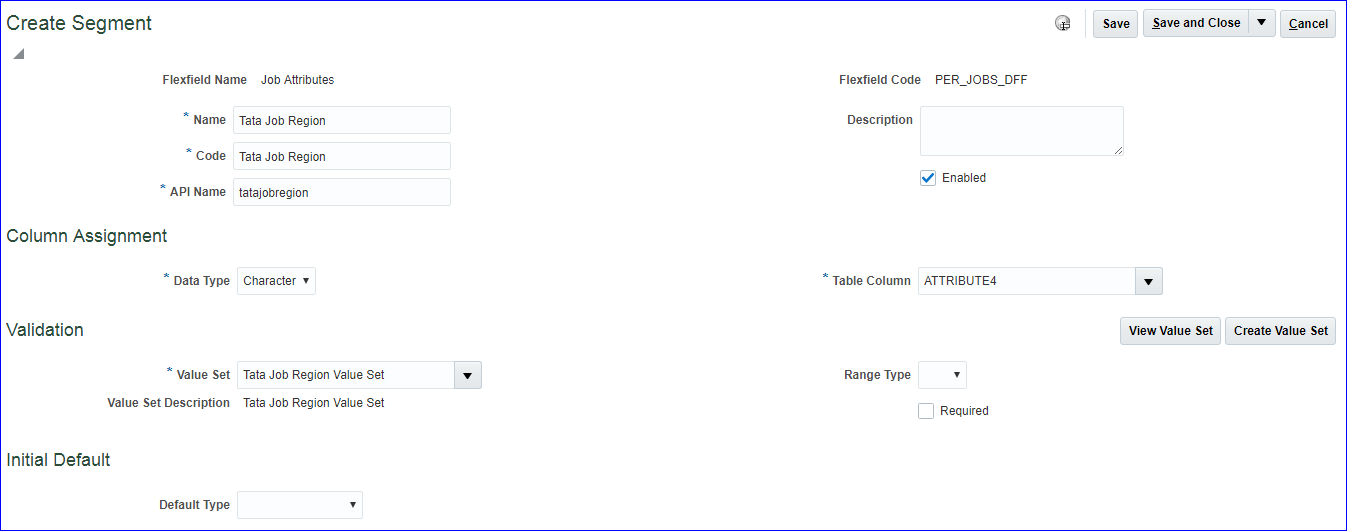Focus the Code input field

tap(341, 156)
